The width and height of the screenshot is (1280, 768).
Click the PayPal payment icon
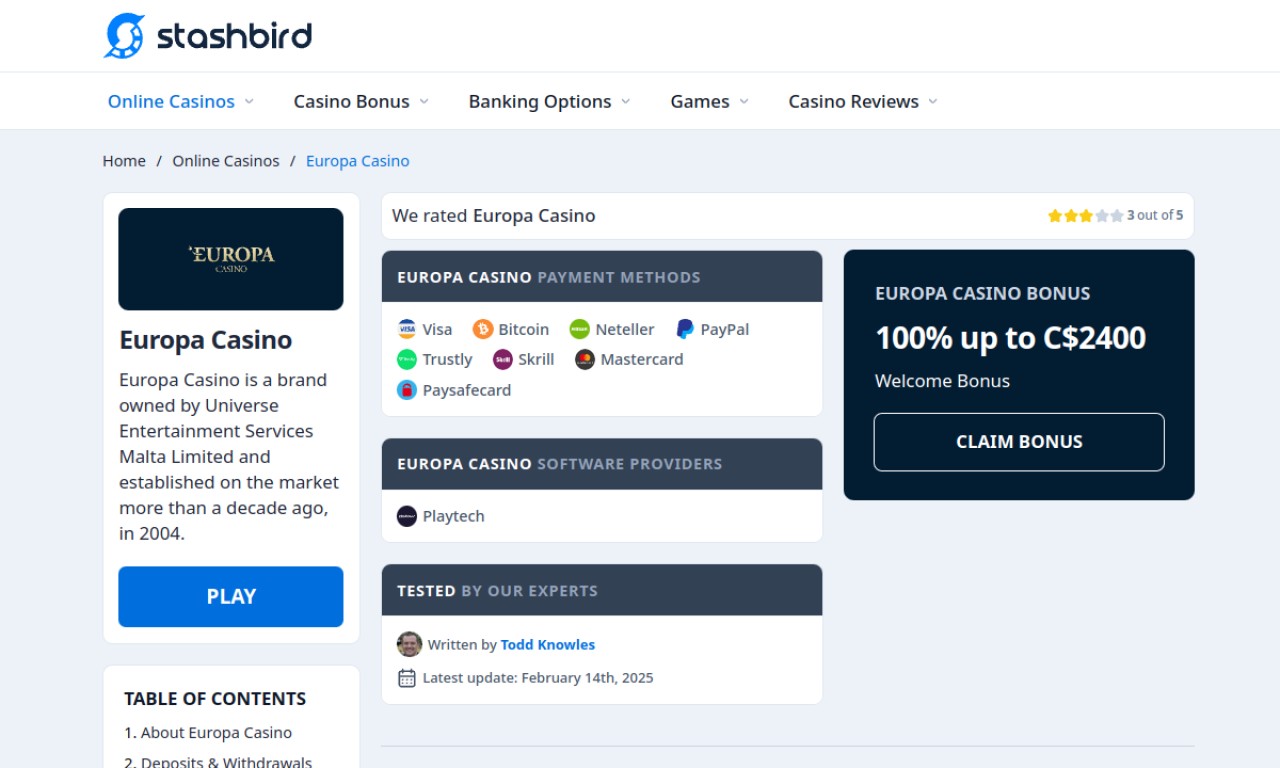click(685, 330)
